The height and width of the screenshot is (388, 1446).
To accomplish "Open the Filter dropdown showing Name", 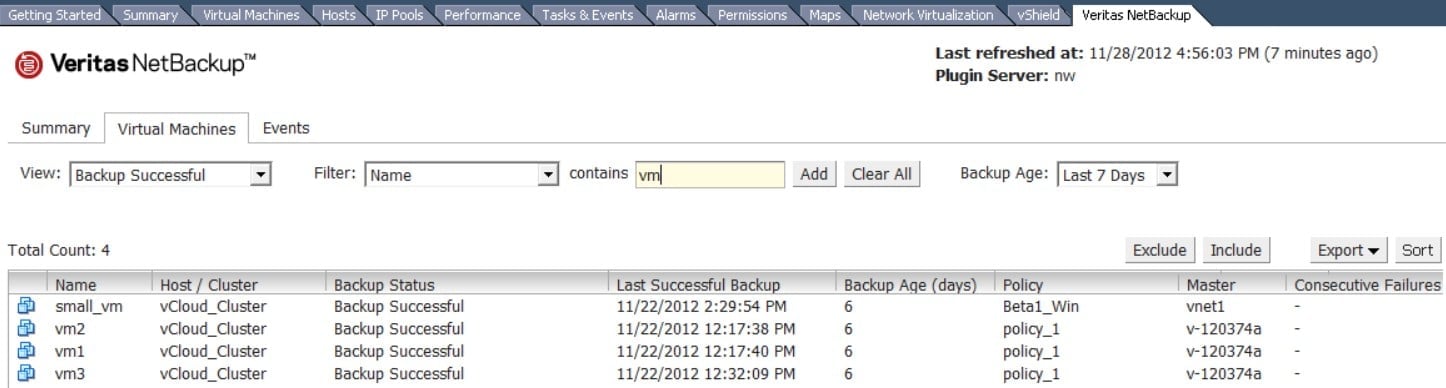I will point(461,175).
